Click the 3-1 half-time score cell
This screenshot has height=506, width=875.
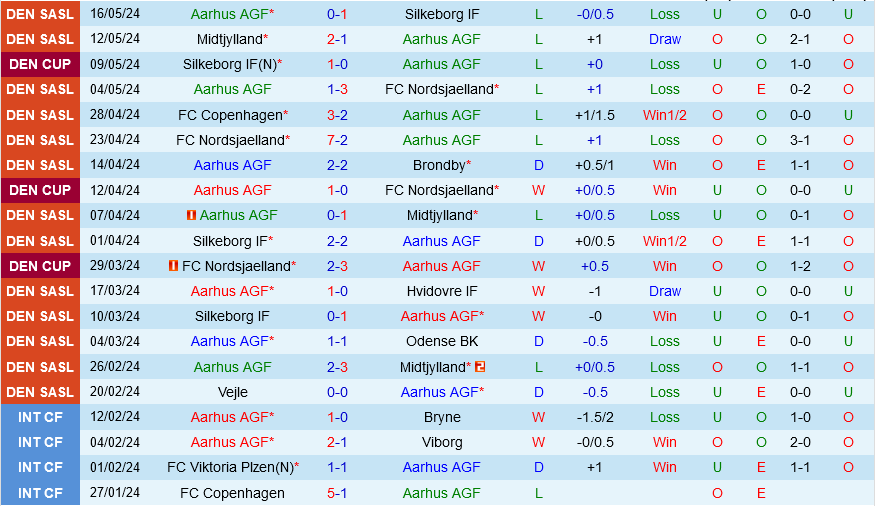click(800, 140)
